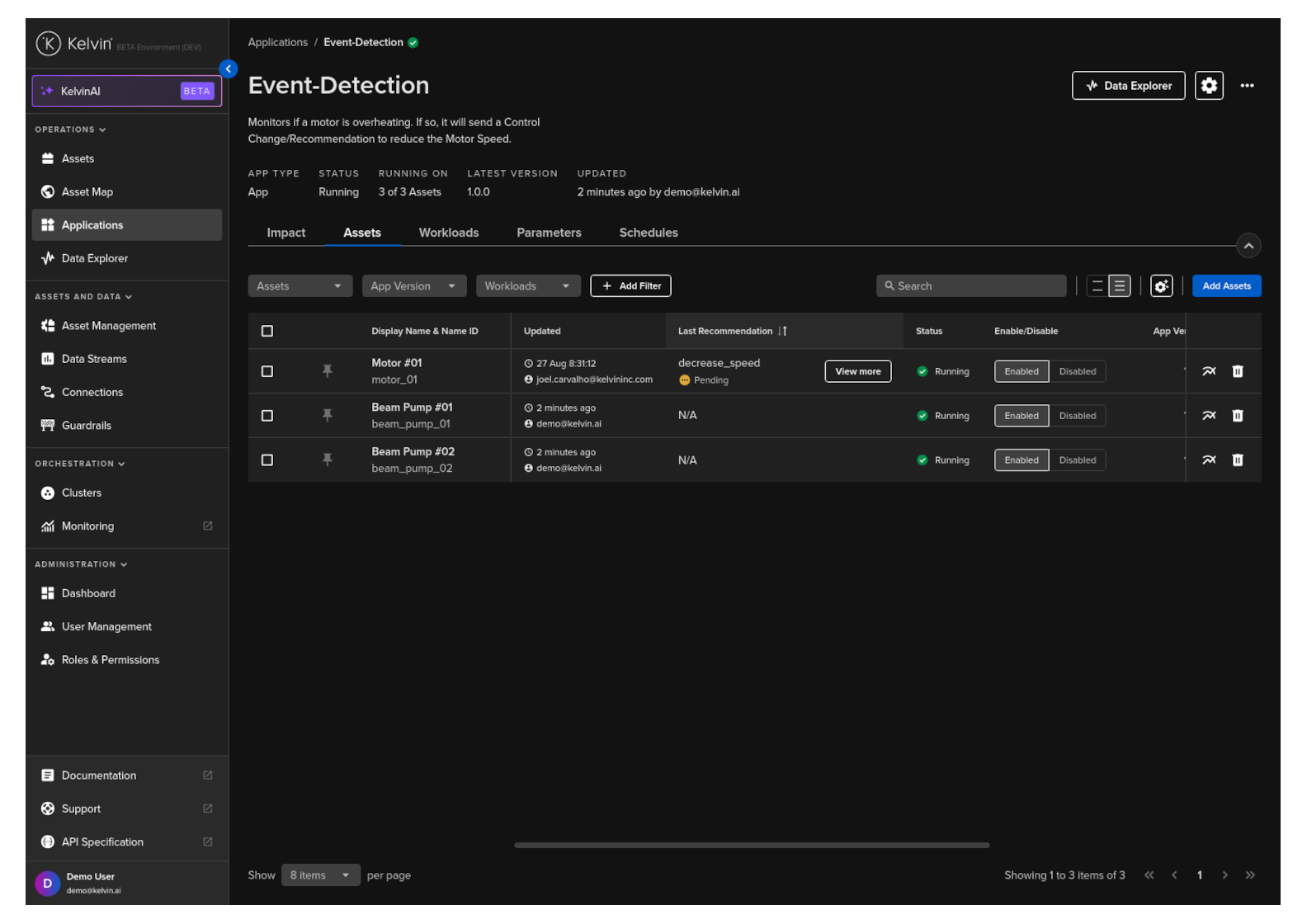Viewport: 1307px width, 924px height.
Task: Open Guardrails in the sidebar
Action: (127, 426)
